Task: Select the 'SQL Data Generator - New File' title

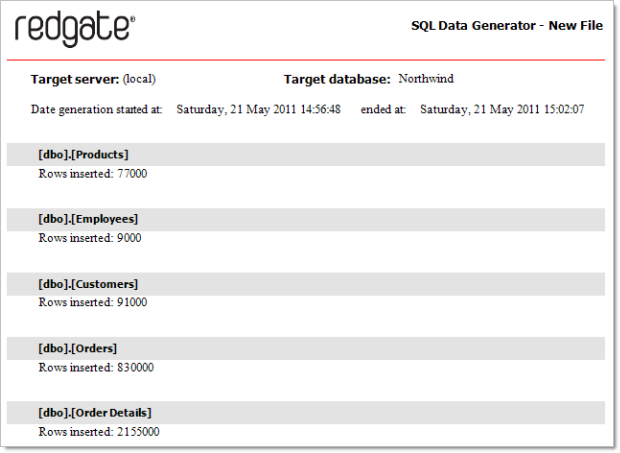Action: (507, 26)
